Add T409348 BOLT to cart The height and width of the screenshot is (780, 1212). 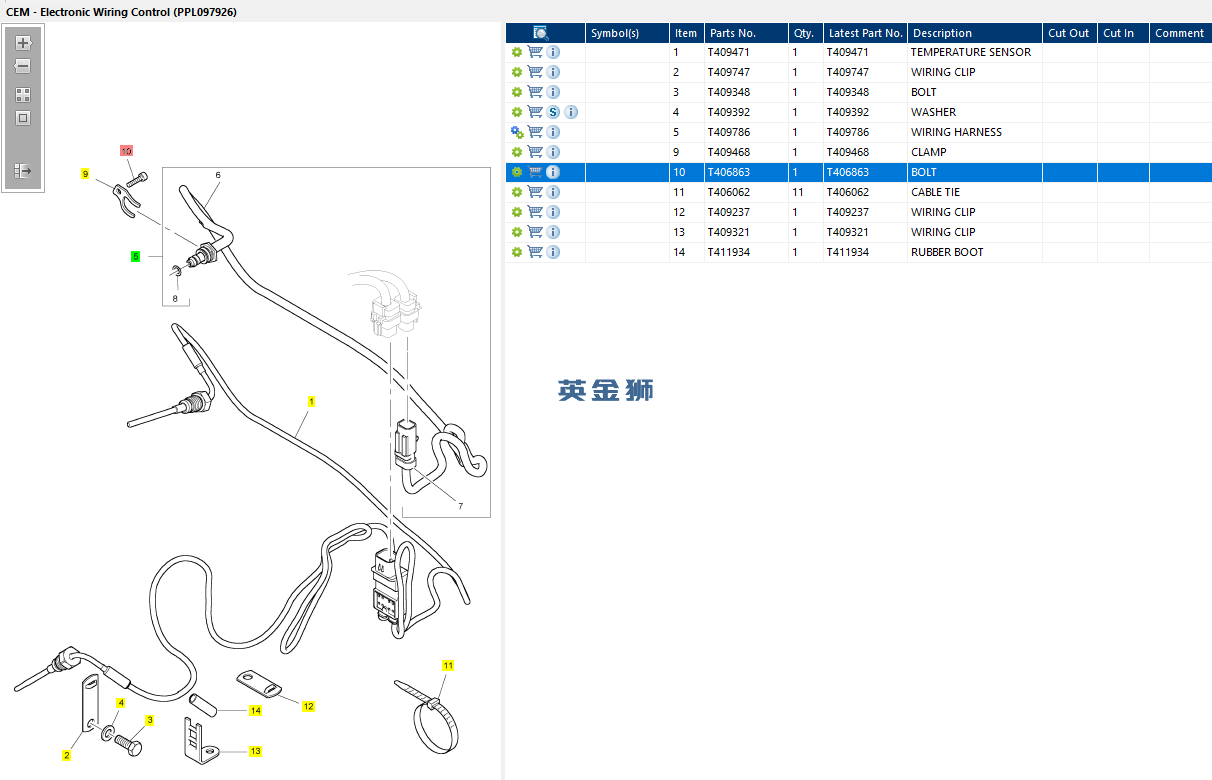(x=535, y=92)
